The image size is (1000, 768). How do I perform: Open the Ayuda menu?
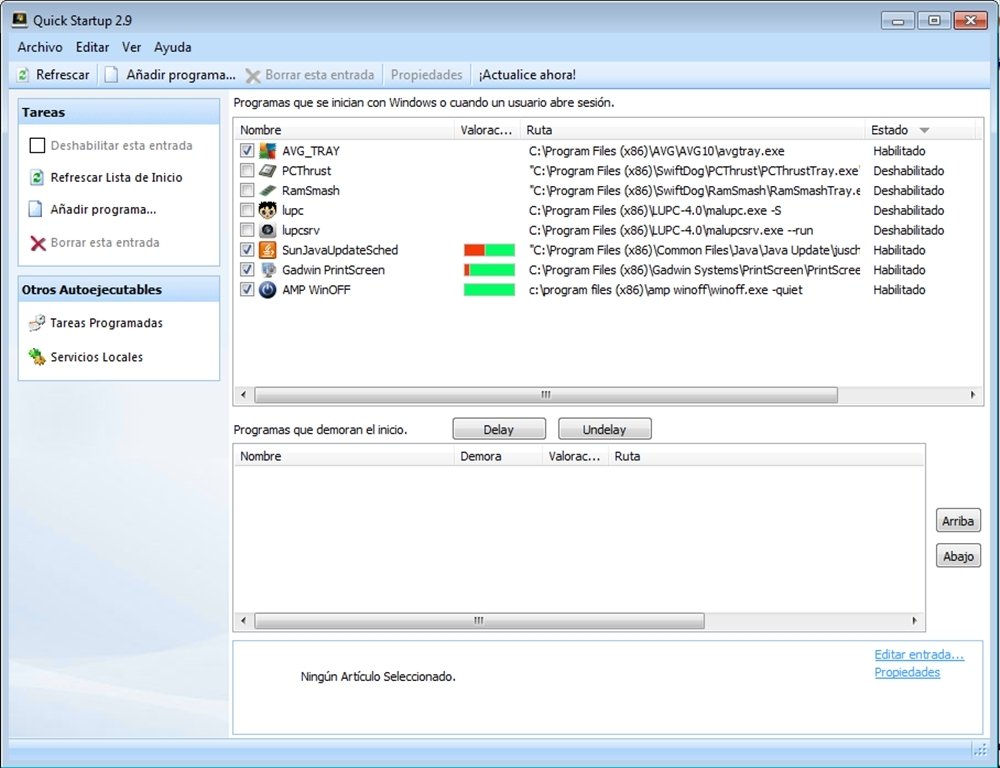[172, 47]
